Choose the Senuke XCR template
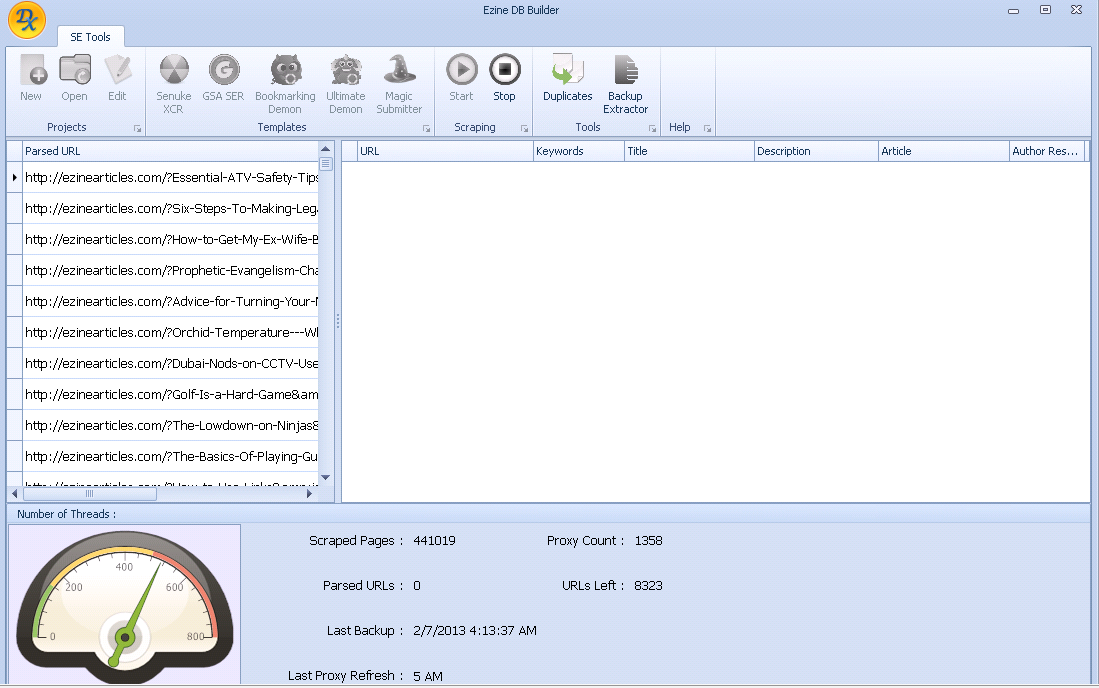1099x688 pixels. point(174,84)
